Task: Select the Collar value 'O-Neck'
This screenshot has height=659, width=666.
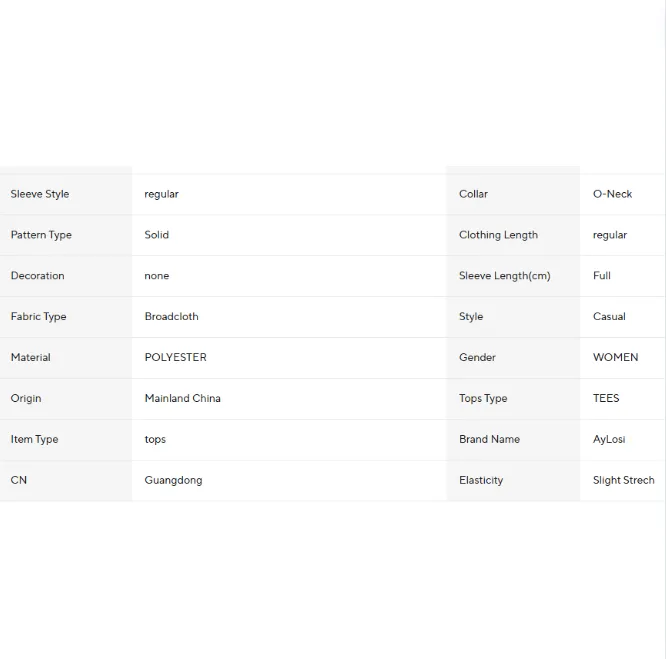Action: coord(612,194)
